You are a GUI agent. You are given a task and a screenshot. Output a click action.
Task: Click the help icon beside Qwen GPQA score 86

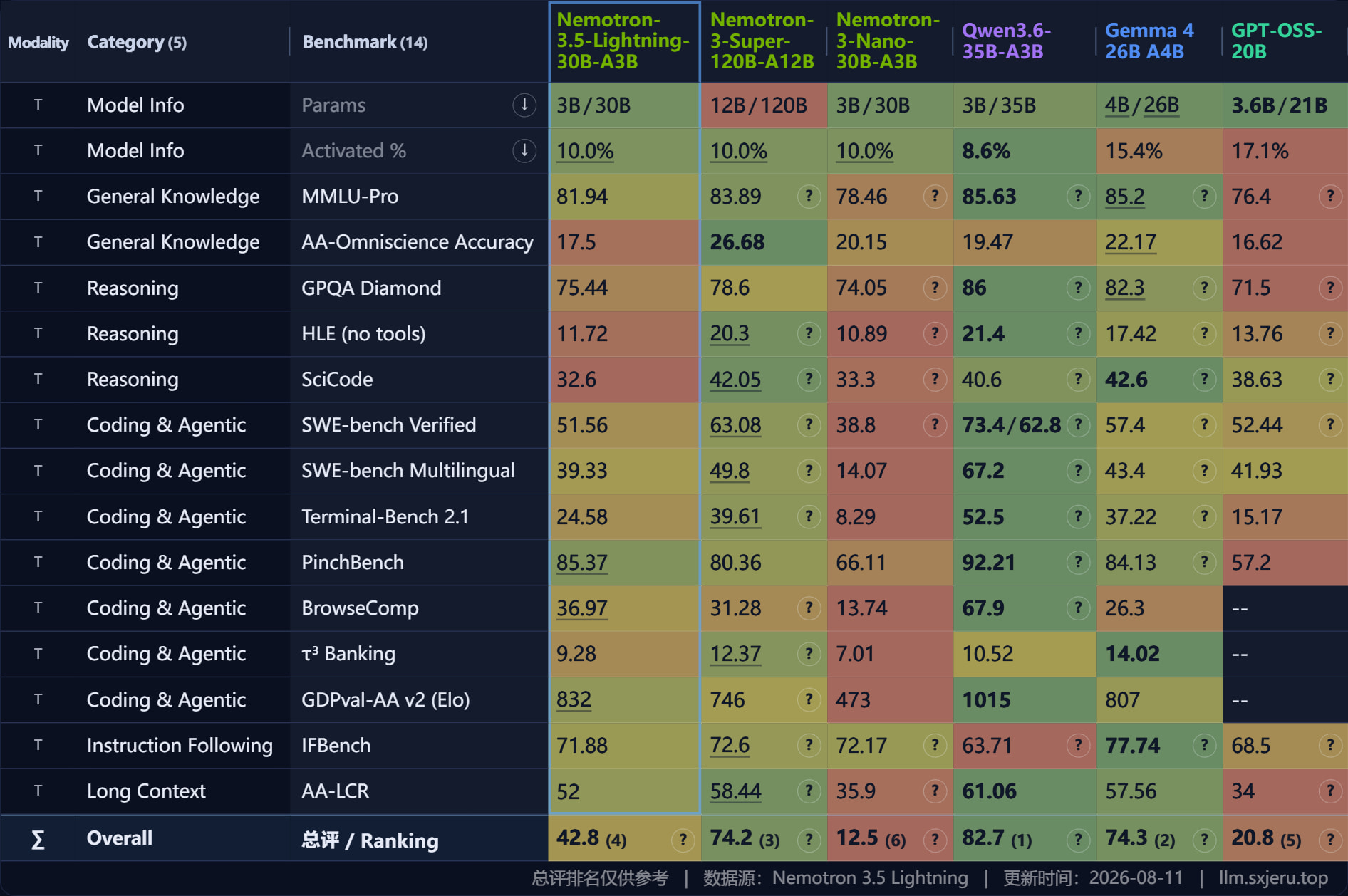[1078, 288]
